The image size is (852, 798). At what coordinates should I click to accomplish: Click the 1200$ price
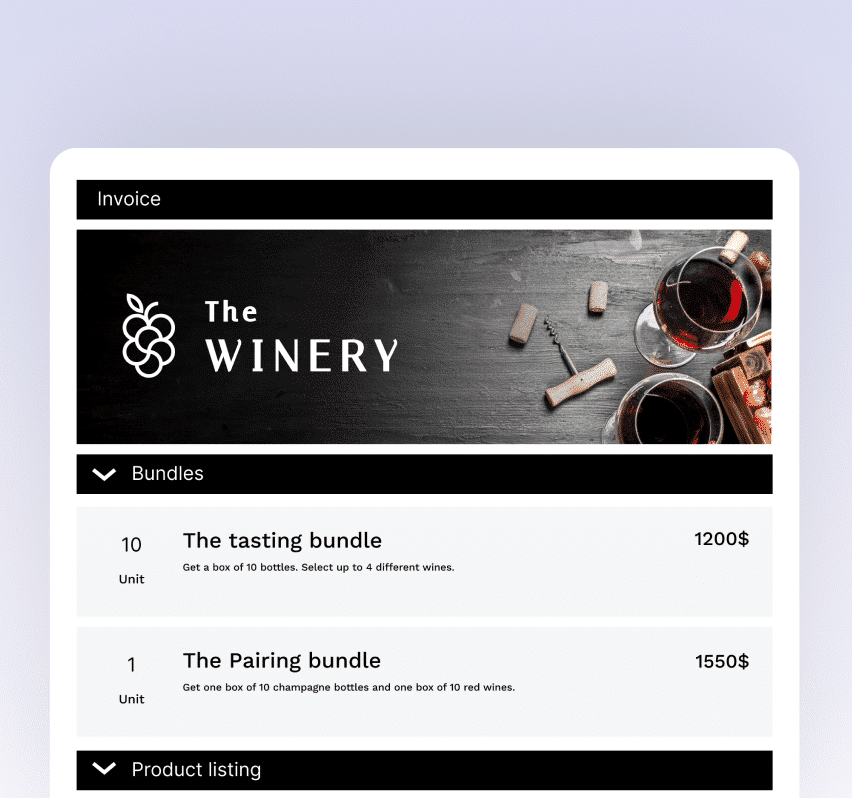coord(721,539)
